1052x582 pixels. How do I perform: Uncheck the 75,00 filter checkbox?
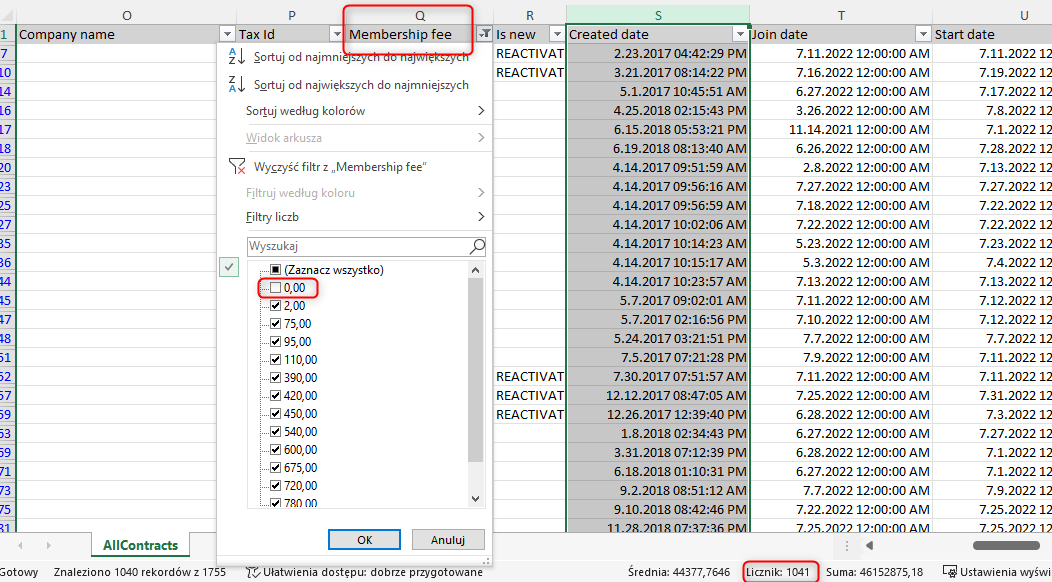coord(275,324)
